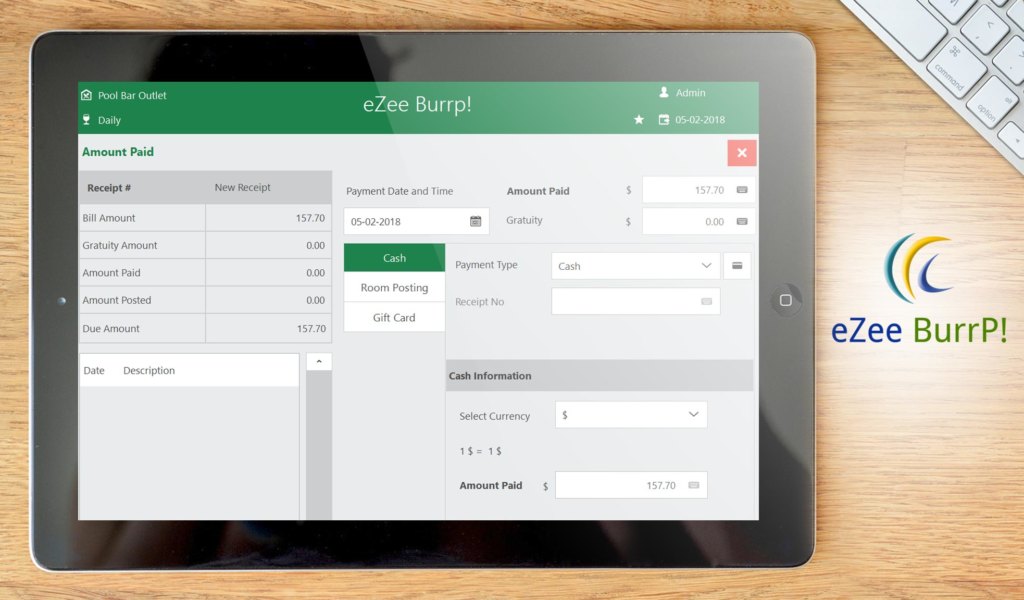Screen dimensions: 1024x600
Task: Collapse list with the up-arrow button
Action: click(x=318, y=362)
